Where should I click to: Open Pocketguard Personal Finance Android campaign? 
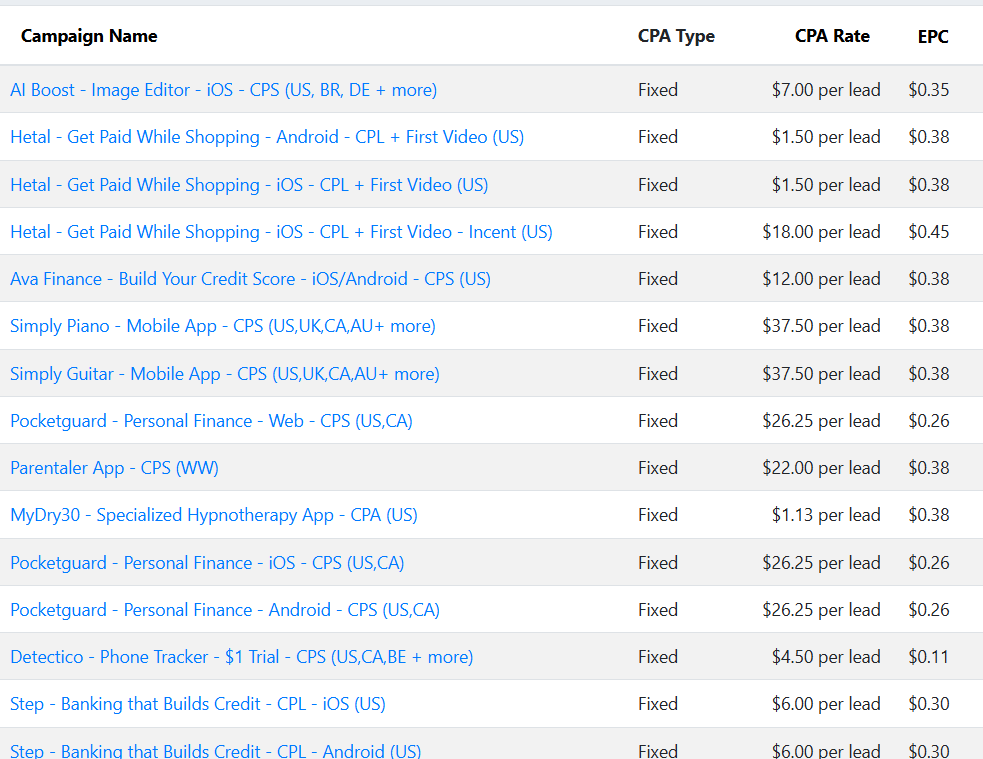point(224,610)
